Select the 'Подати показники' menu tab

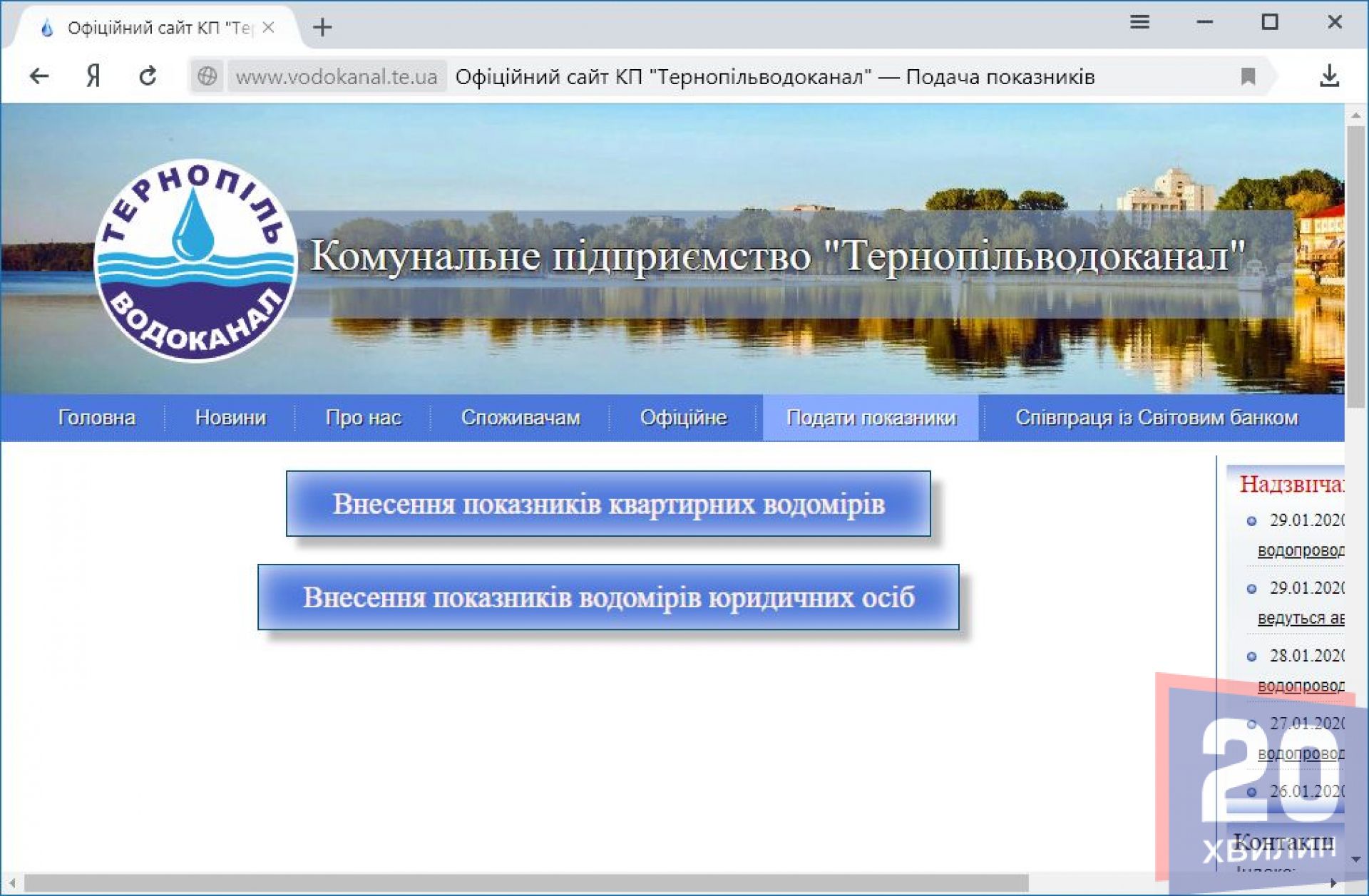point(871,418)
